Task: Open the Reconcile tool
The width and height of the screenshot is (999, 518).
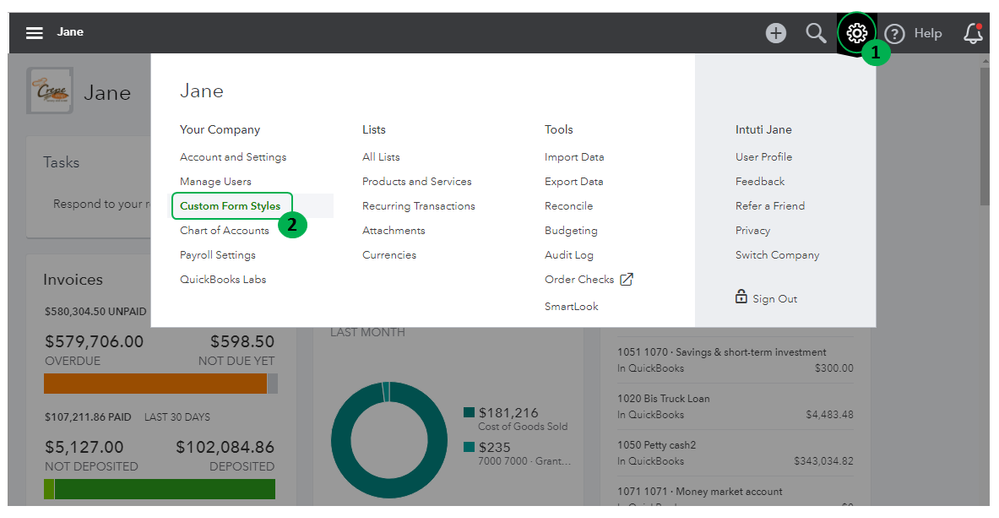Action: click(x=568, y=206)
